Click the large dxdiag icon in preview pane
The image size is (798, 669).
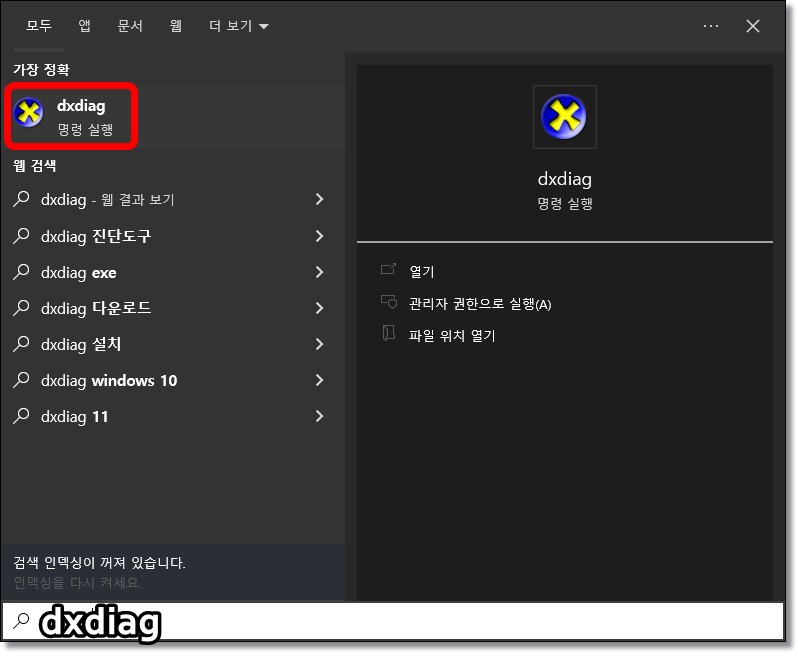click(x=564, y=117)
